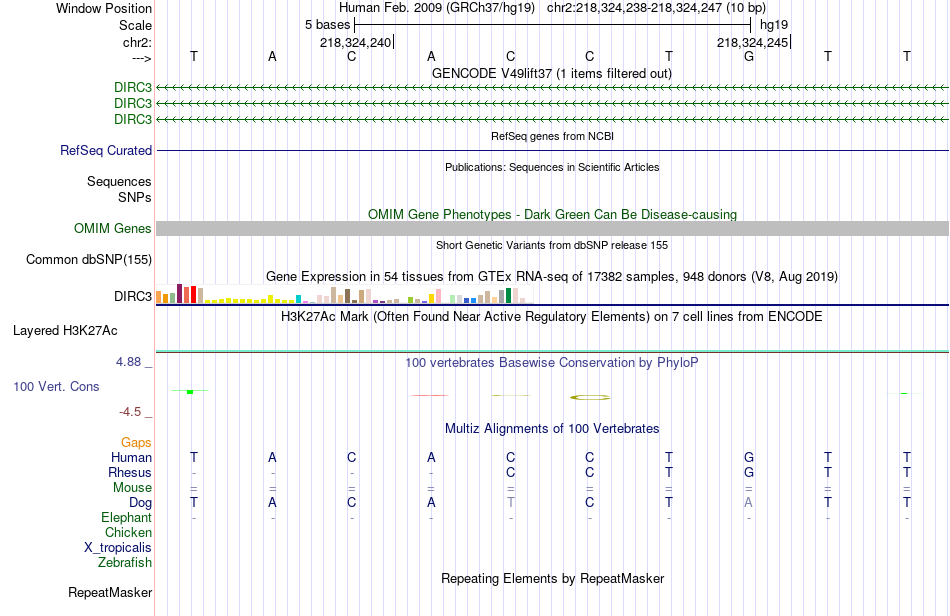Click the 'Gene Expression in 54 tissues' title
950x616 pixels.
point(552,277)
